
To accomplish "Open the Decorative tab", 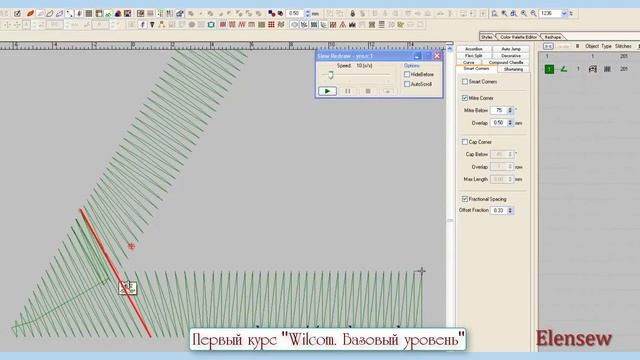I will coord(511,56).
